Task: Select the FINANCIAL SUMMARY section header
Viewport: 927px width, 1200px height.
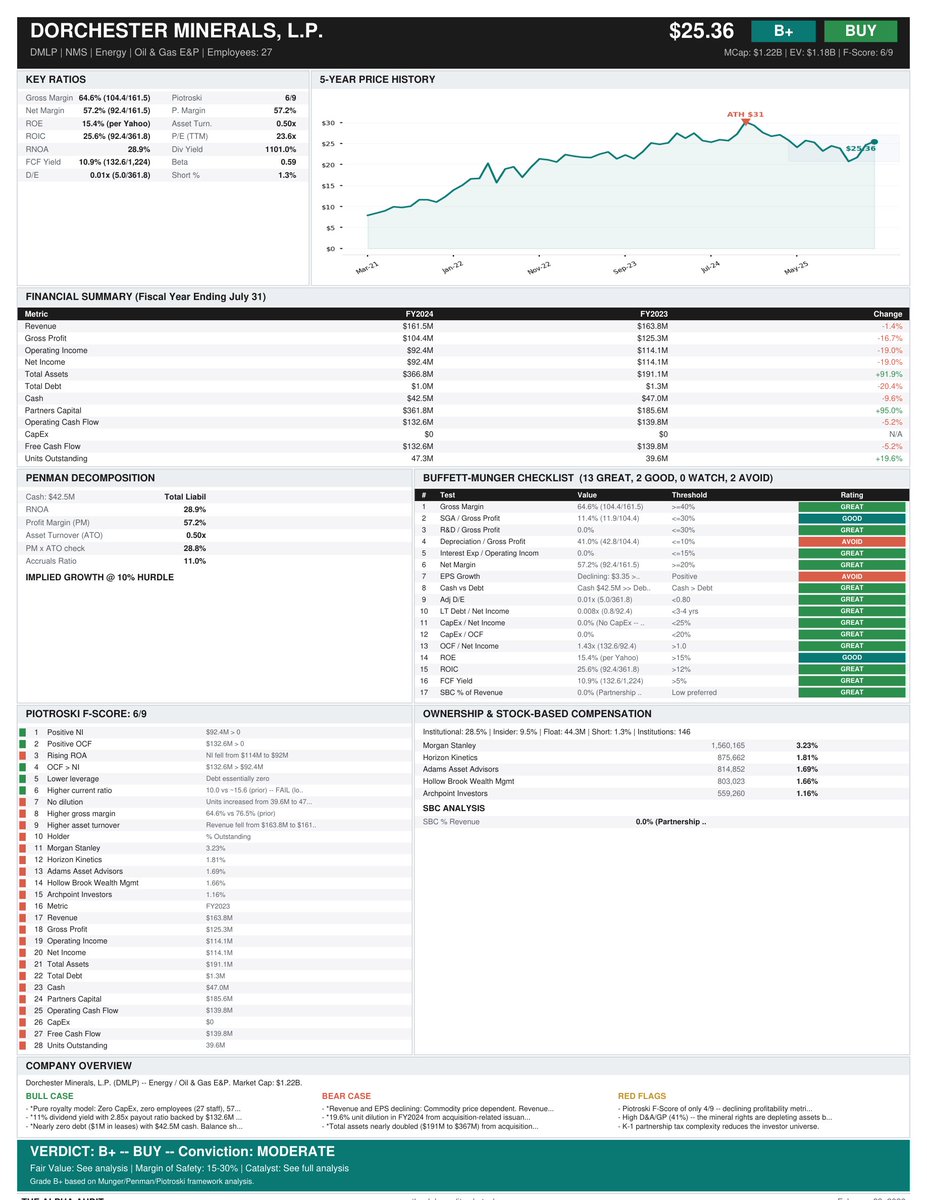Action: pos(145,297)
